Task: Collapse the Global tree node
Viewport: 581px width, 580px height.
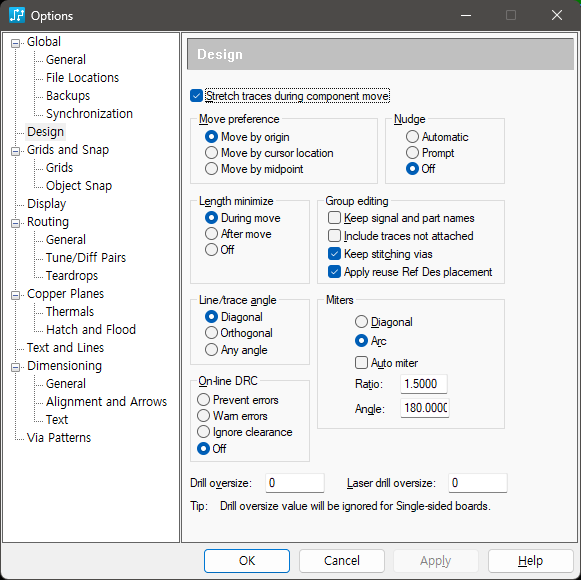Action: coord(15,43)
